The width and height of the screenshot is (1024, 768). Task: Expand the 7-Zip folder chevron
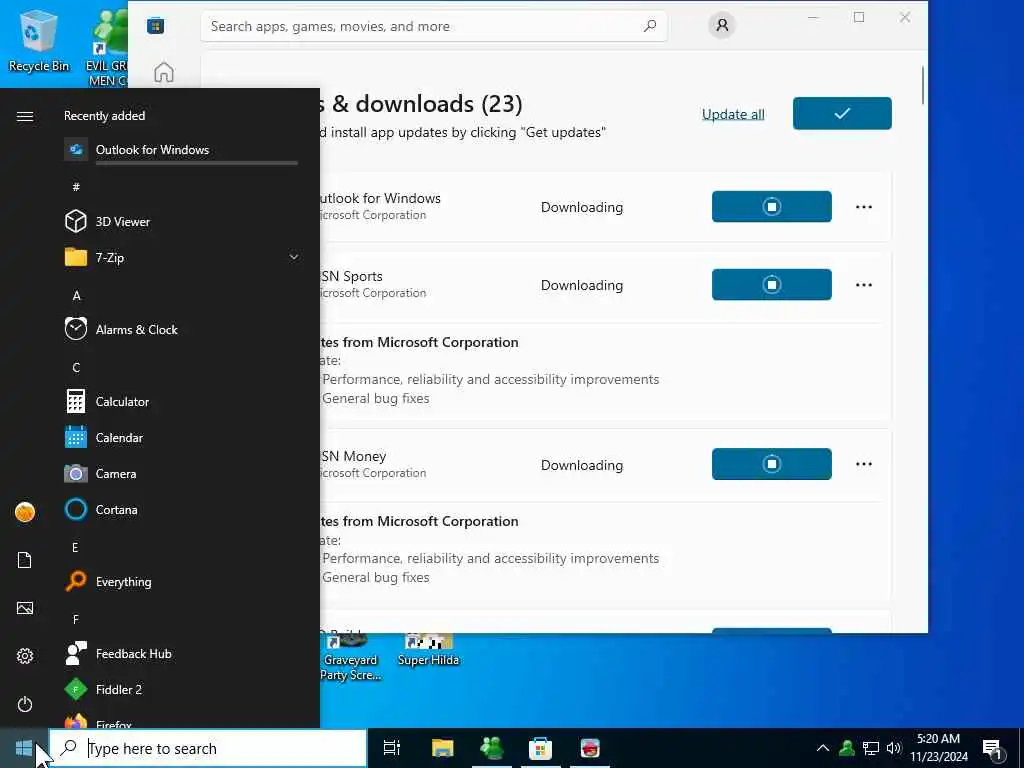coord(294,257)
